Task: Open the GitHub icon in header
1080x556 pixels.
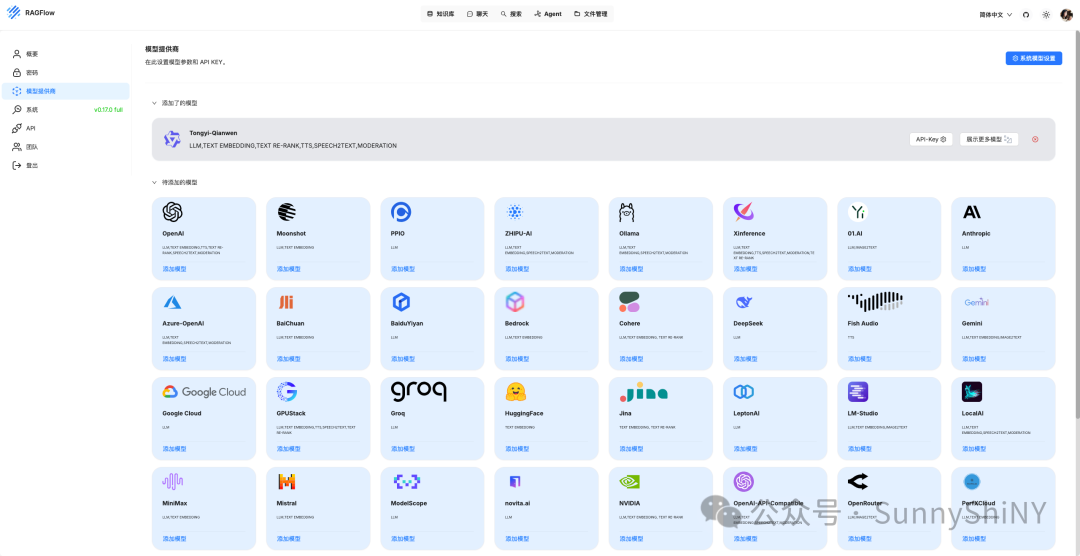Action: pyautogui.click(x=1026, y=14)
